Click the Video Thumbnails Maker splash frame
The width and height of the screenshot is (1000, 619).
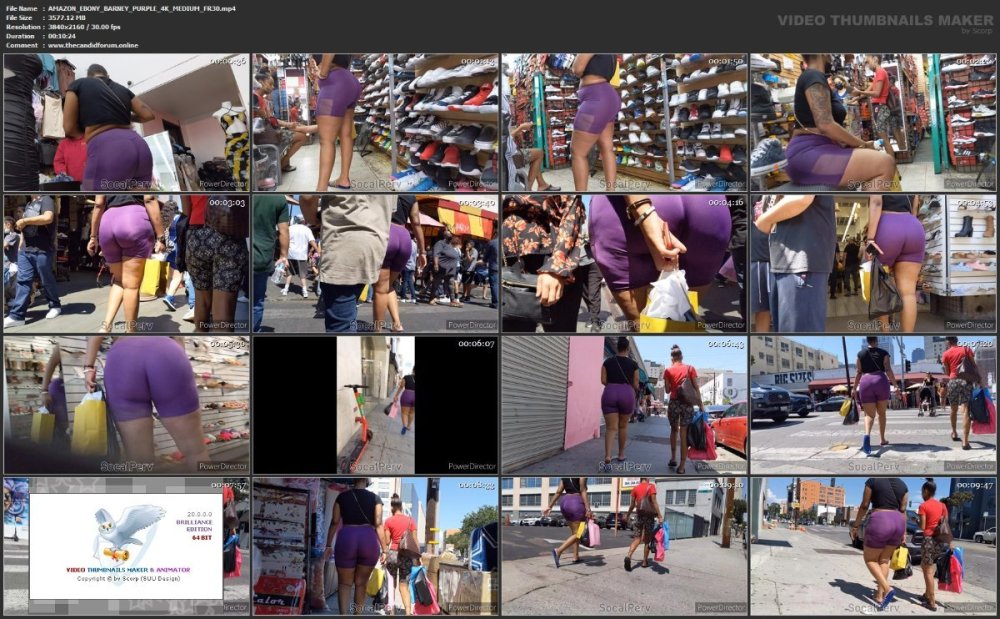point(126,546)
